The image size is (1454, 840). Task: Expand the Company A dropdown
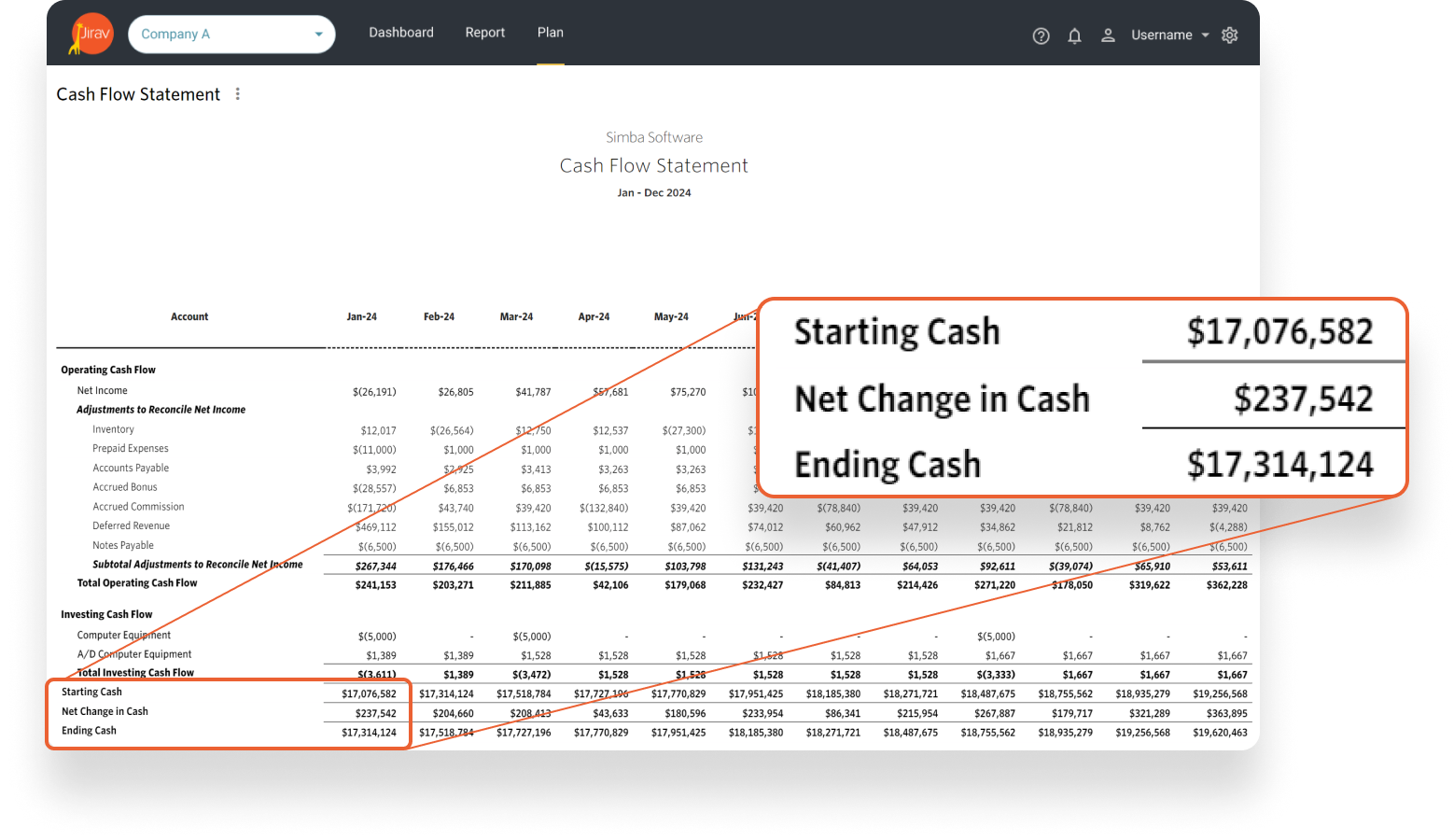coord(318,35)
